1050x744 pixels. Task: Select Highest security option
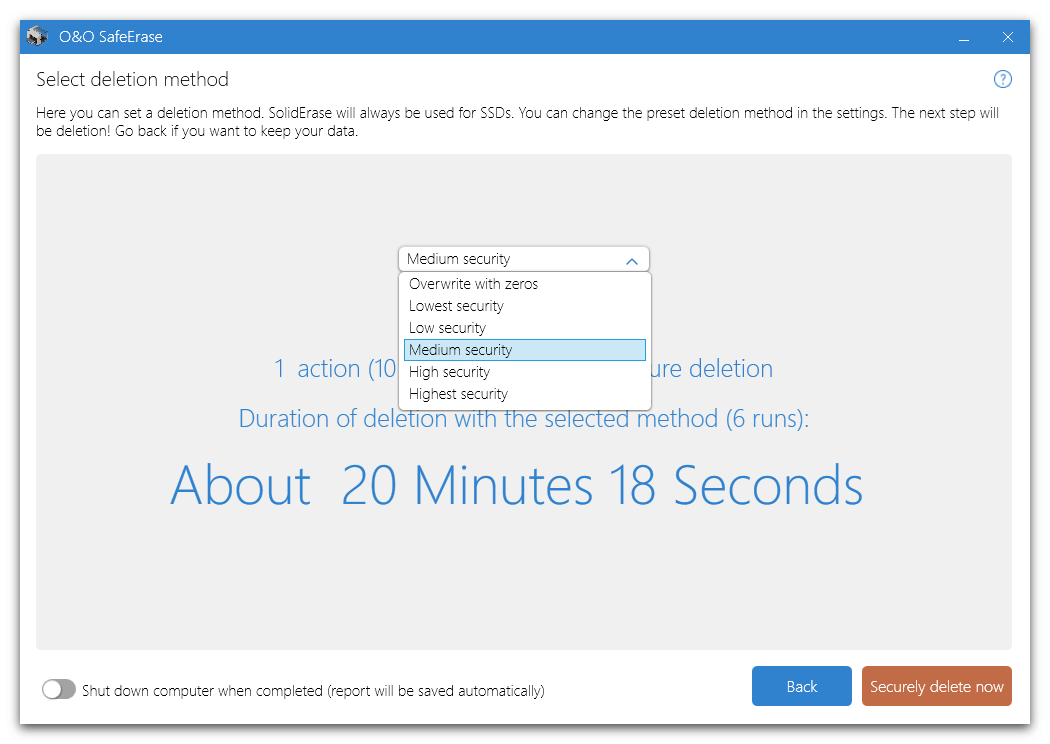click(524, 394)
